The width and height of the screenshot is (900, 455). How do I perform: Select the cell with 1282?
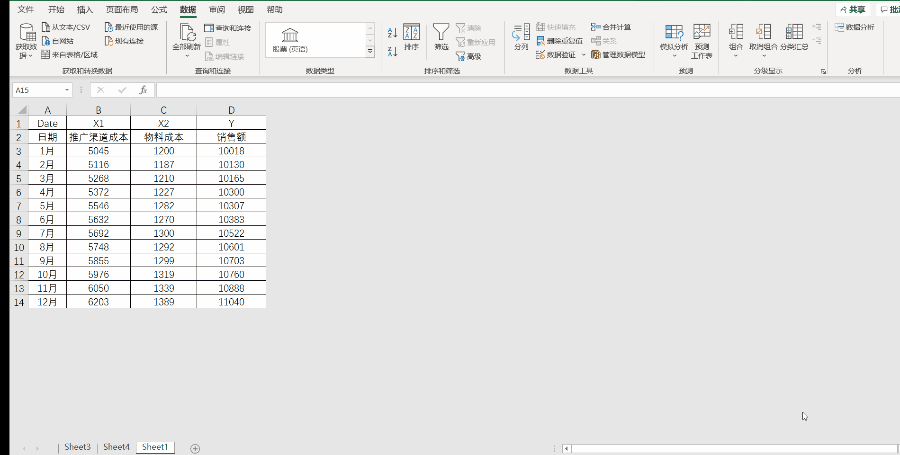tap(164, 206)
